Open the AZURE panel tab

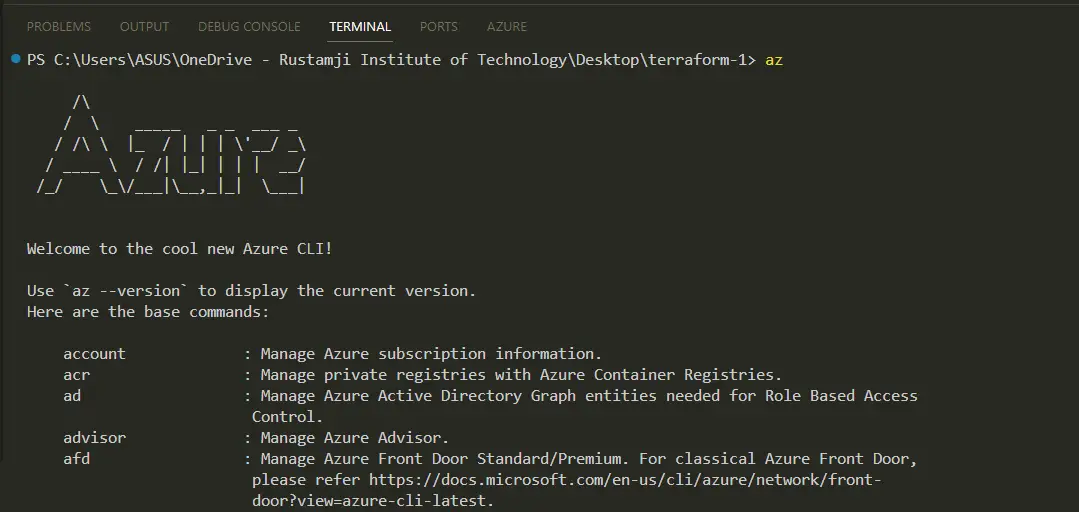tap(506, 27)
